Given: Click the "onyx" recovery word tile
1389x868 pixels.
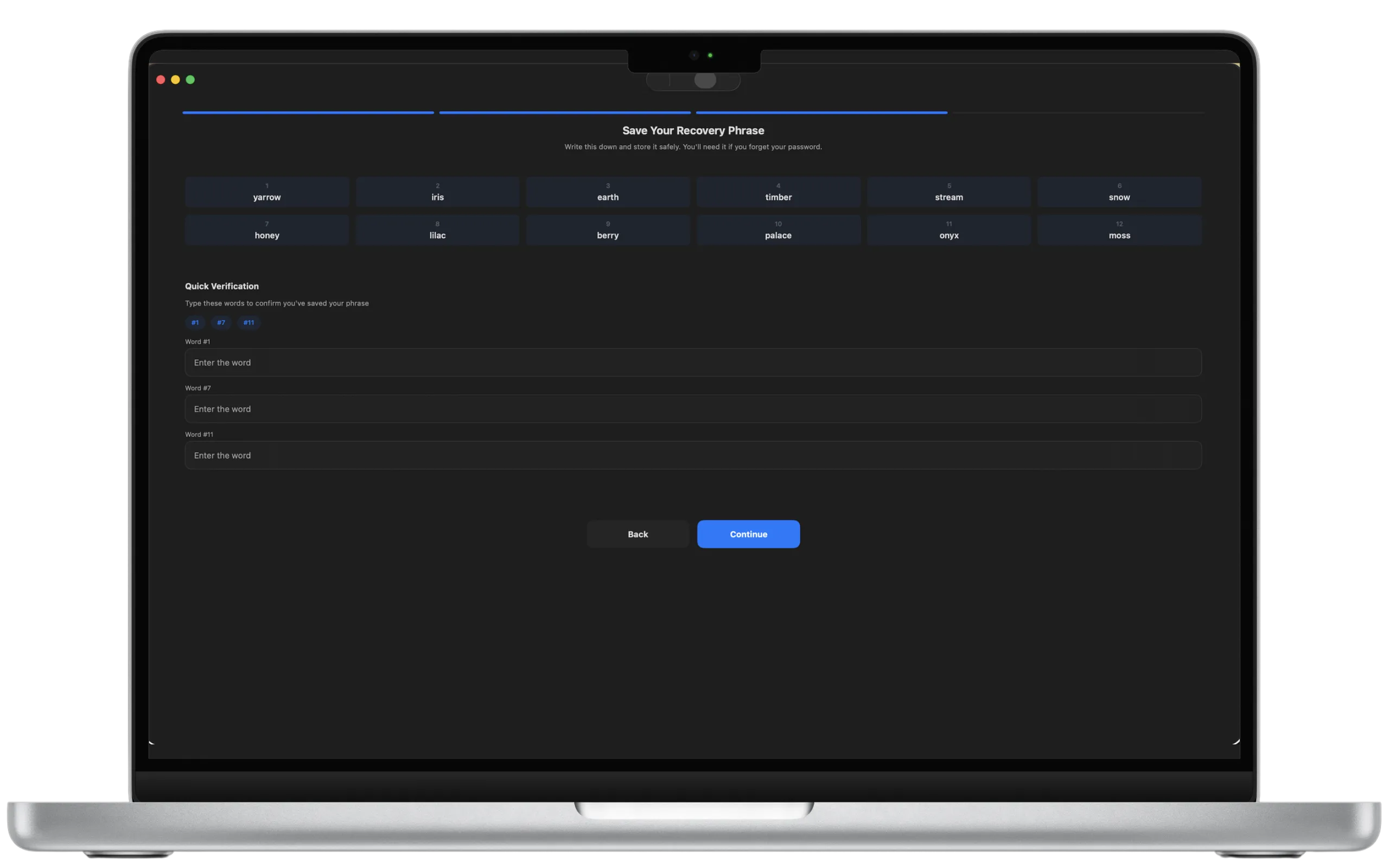Looking at the screenshot, I should [x=948, y=229].
